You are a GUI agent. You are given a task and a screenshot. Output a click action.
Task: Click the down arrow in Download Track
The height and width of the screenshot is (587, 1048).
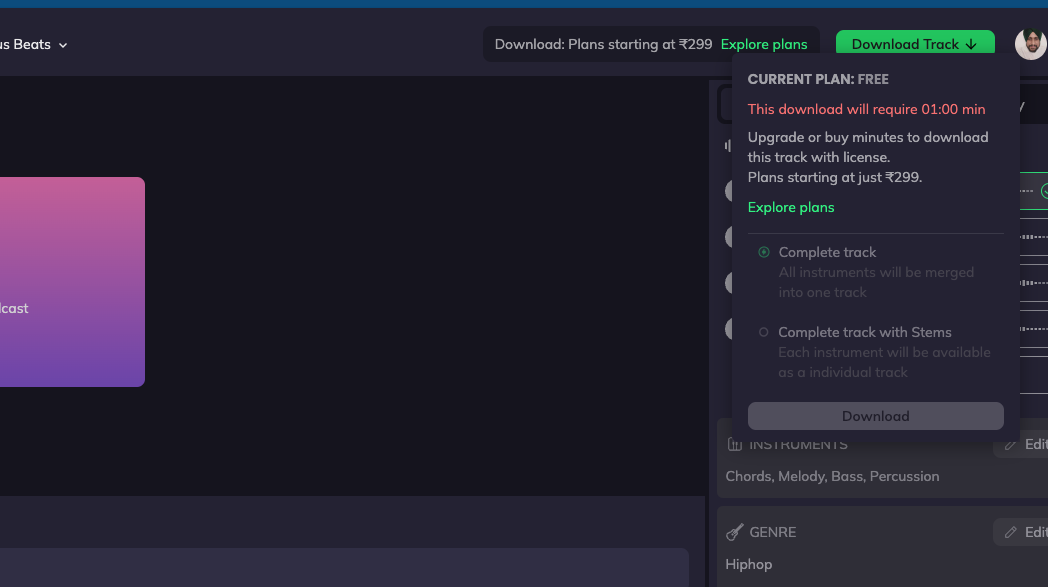pos(971,44)
